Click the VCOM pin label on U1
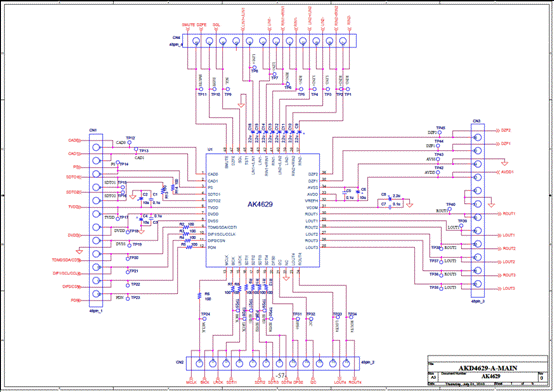554x392 pixels. (x=312, y=207)
